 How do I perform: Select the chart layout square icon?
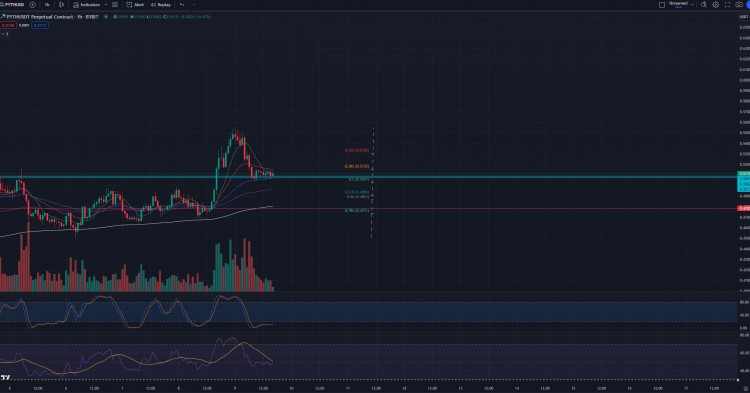(662, 5)
